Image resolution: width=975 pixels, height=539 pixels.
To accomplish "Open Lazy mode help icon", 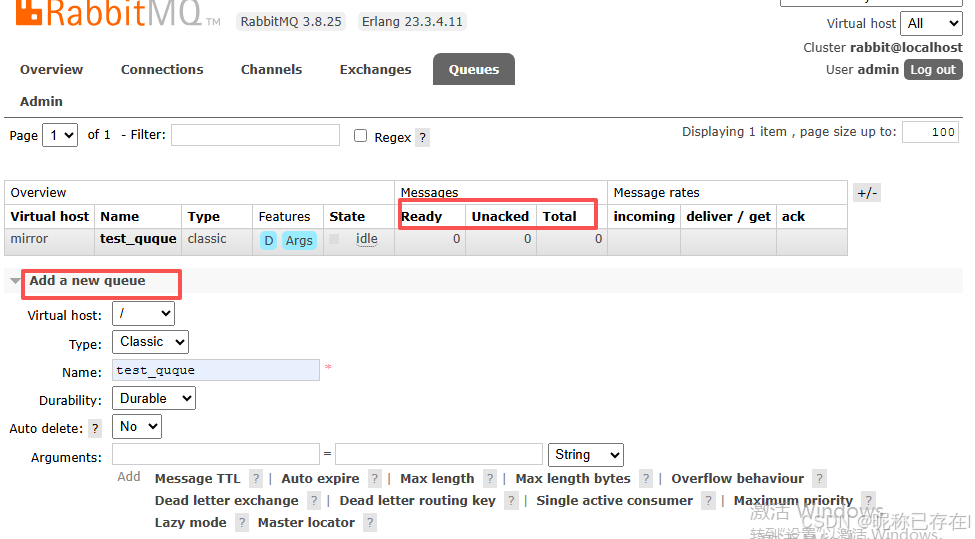I will pos(242,523).
